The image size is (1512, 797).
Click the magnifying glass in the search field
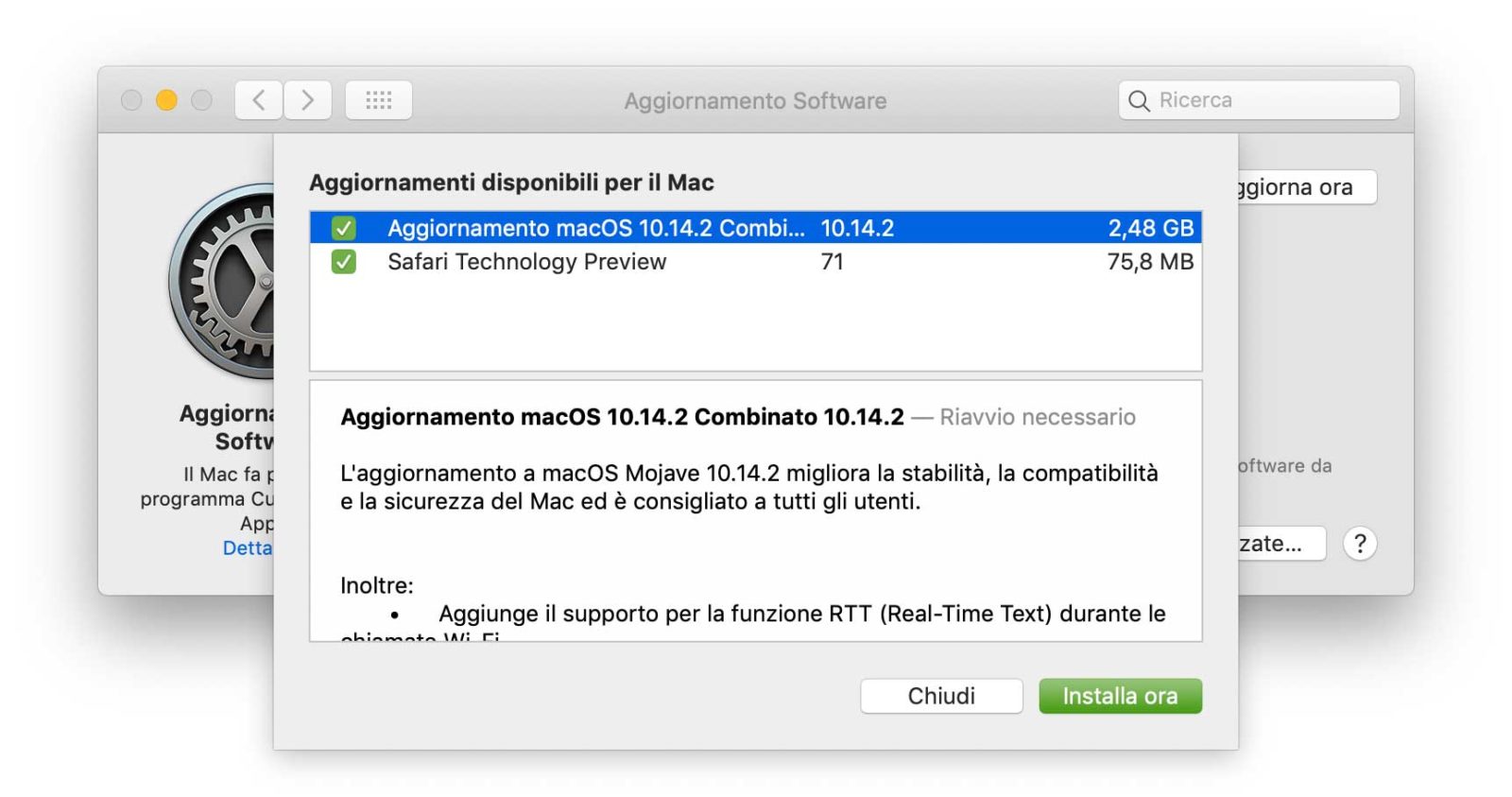pyautogui.click(x=1138, y=99)
